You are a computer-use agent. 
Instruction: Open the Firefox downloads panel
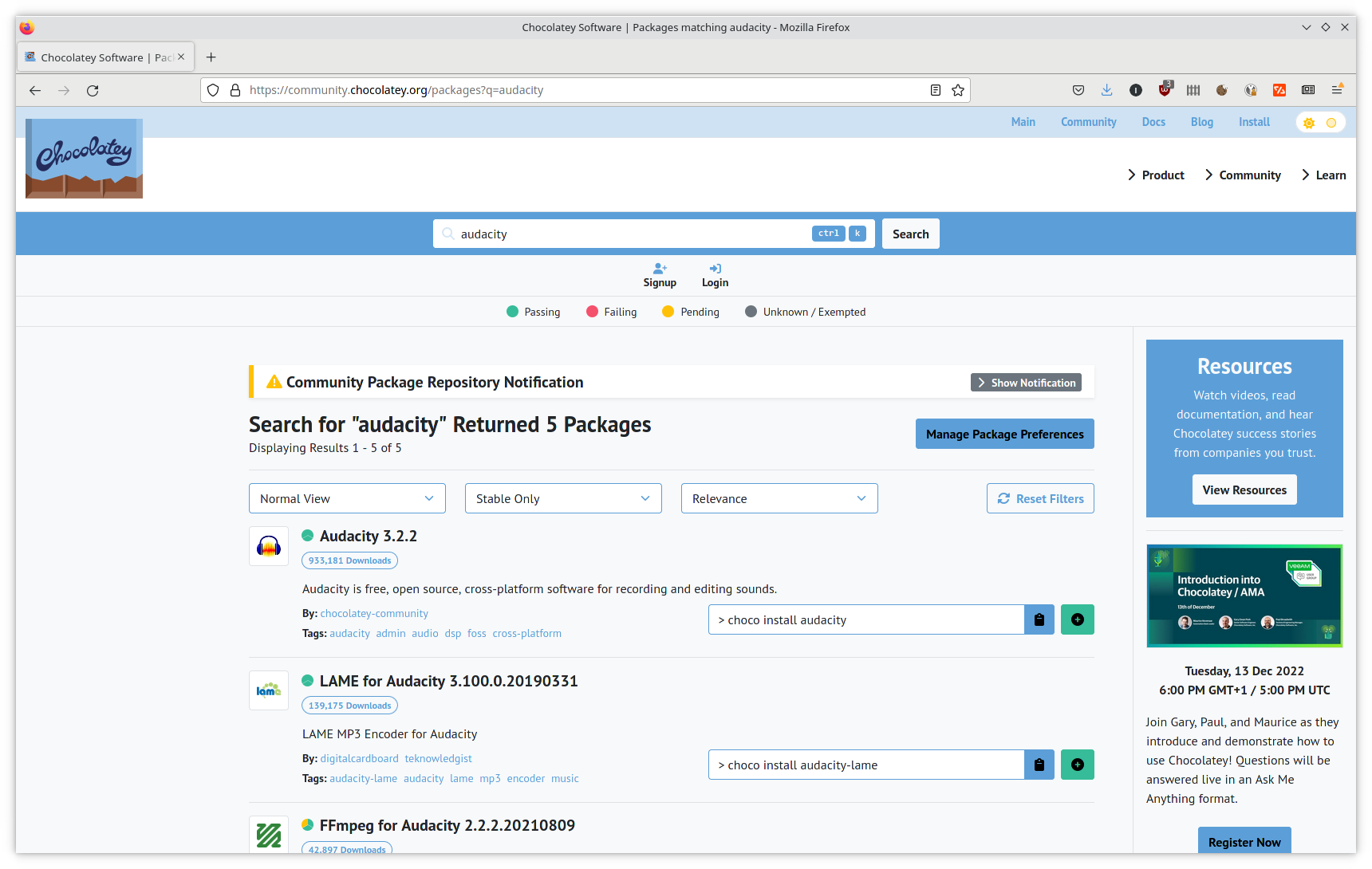point(1107,90)
